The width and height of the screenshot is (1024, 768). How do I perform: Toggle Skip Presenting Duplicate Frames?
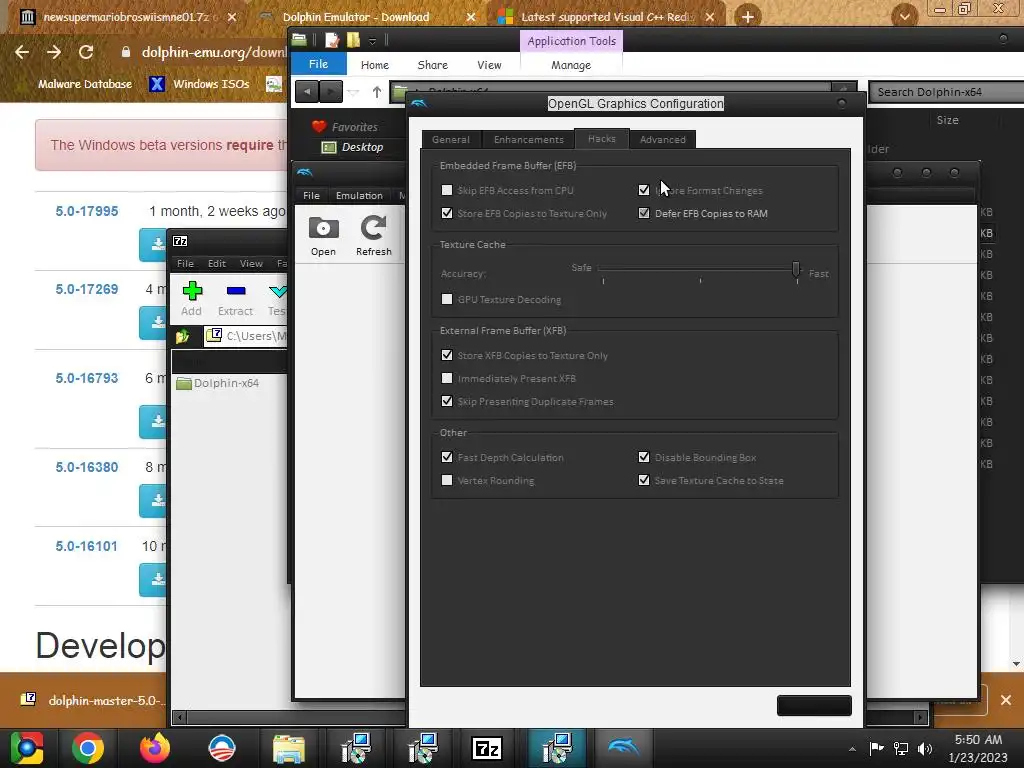(447, 401)
